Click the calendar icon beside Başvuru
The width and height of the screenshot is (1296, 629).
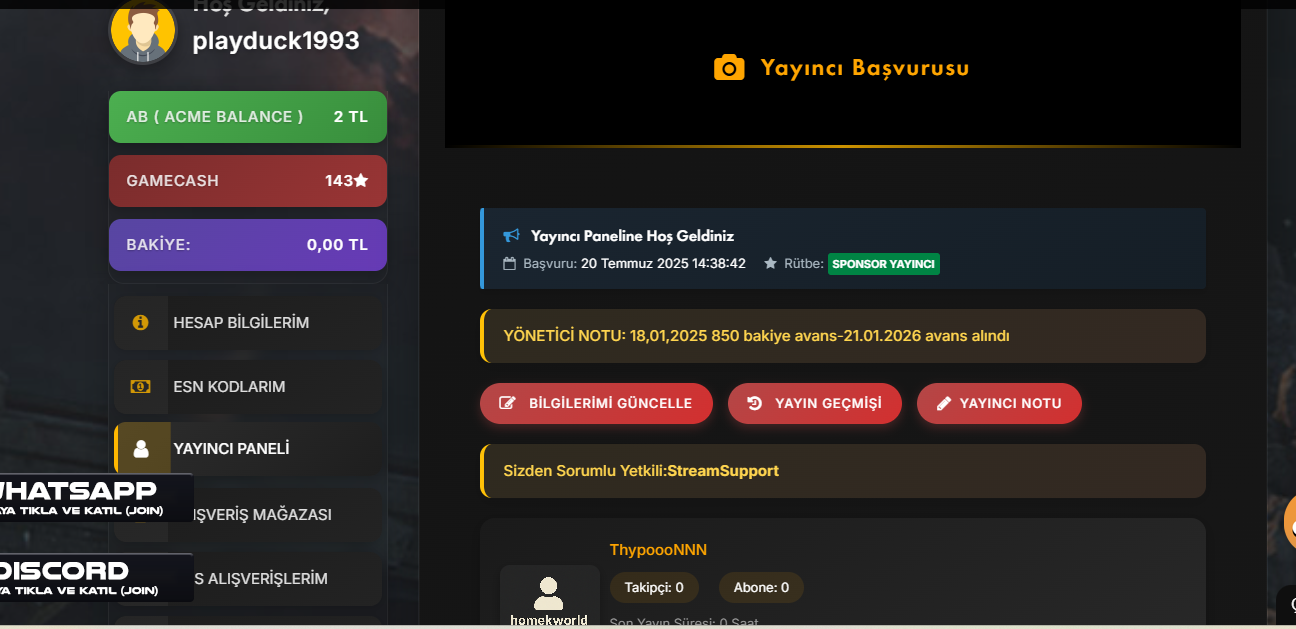(x=510, y=264)
